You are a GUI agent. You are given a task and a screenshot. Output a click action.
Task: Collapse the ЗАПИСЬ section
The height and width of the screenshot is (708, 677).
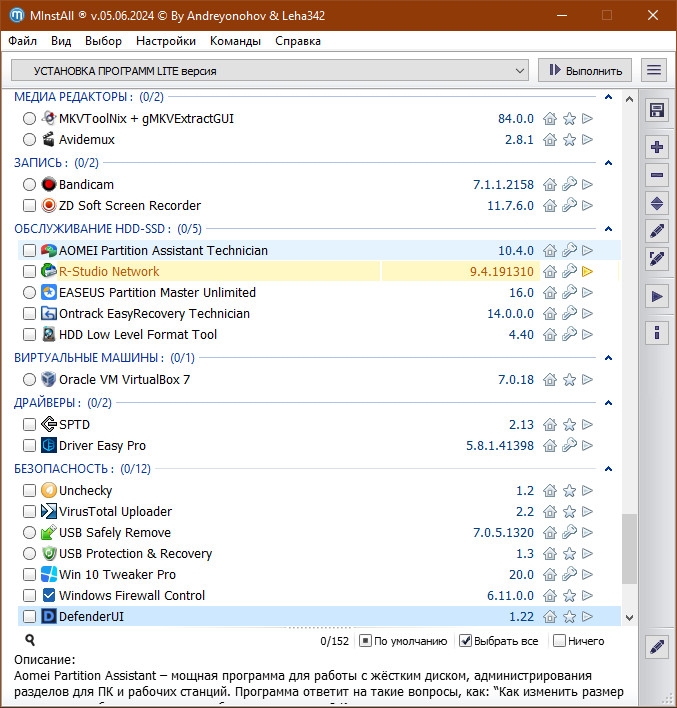point(608,163)
